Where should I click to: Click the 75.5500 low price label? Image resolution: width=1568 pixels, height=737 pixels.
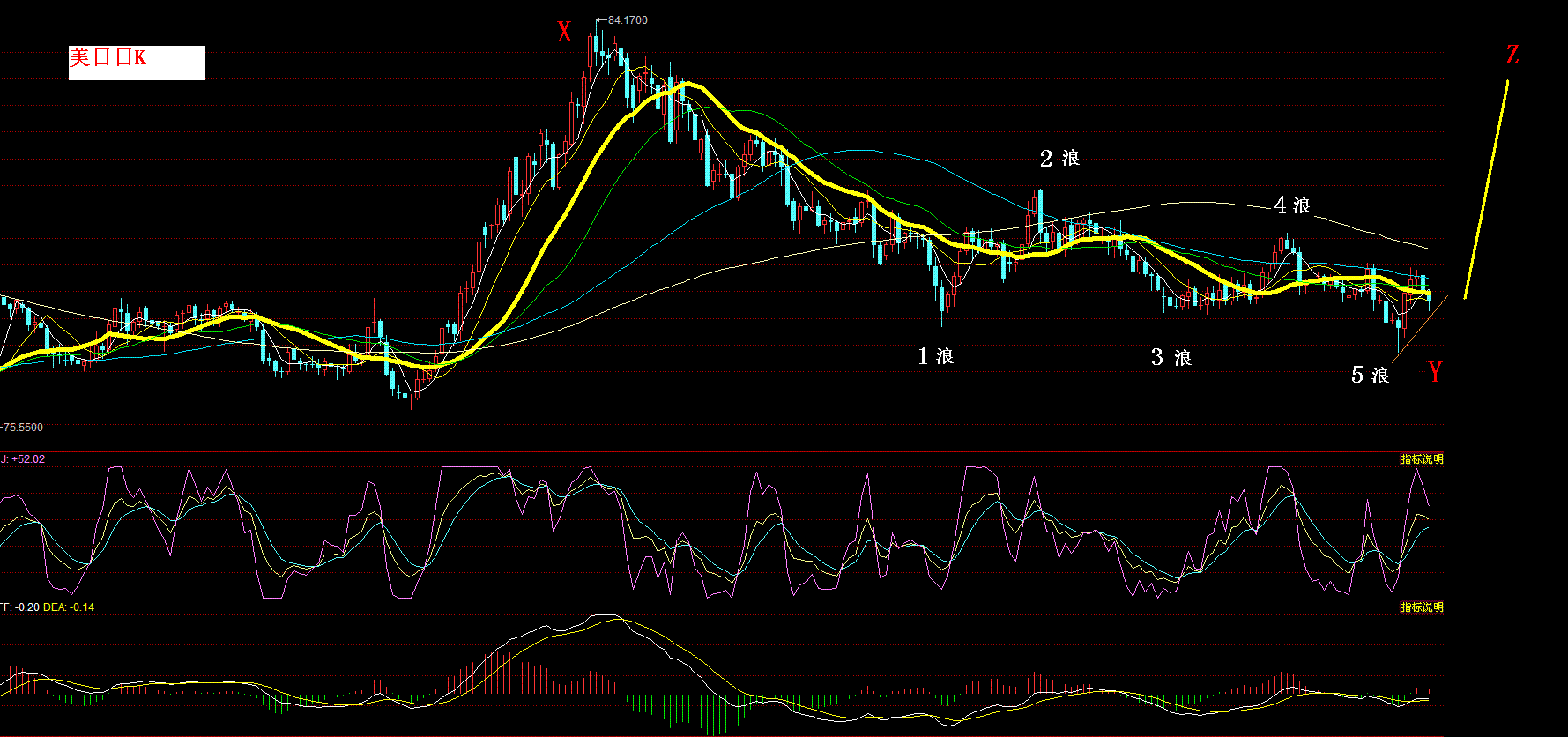click(22, 428)
